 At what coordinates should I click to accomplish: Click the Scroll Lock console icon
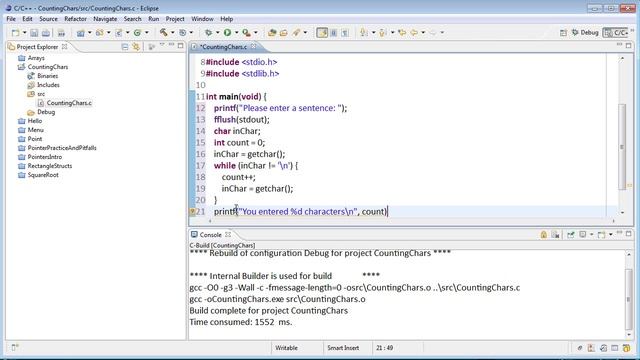tap(544, 235)
